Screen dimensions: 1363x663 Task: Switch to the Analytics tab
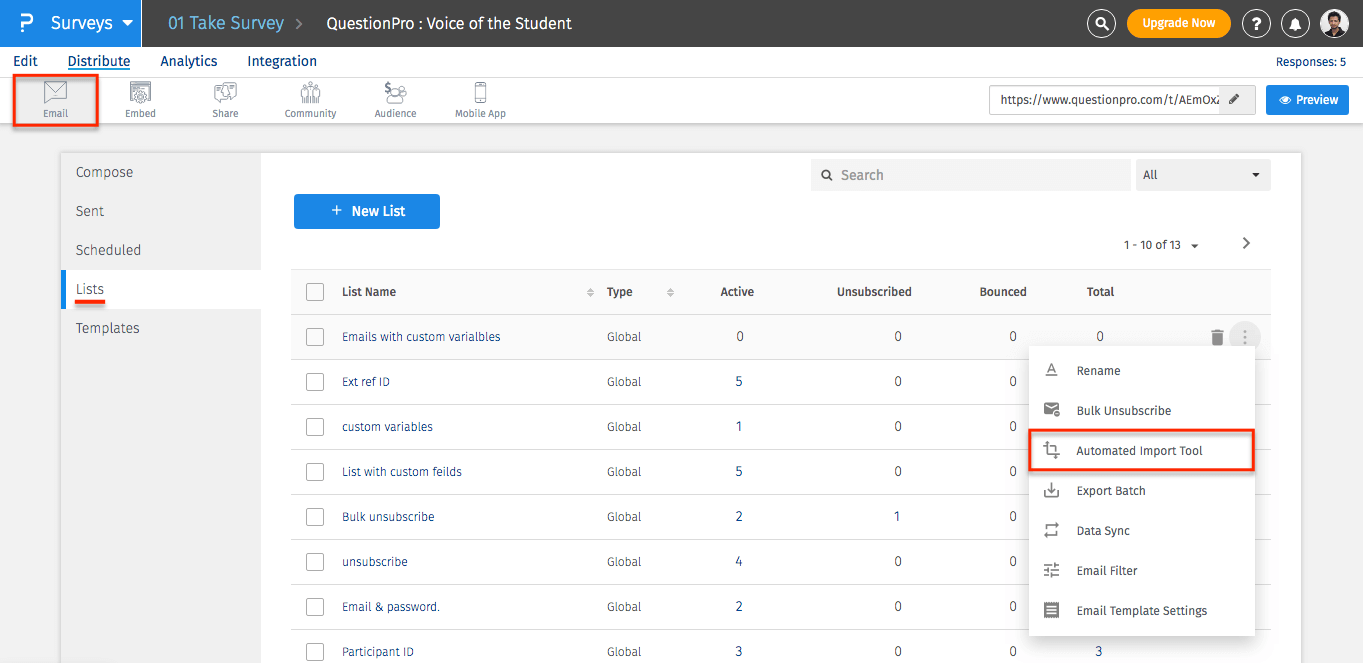point(188,61)
